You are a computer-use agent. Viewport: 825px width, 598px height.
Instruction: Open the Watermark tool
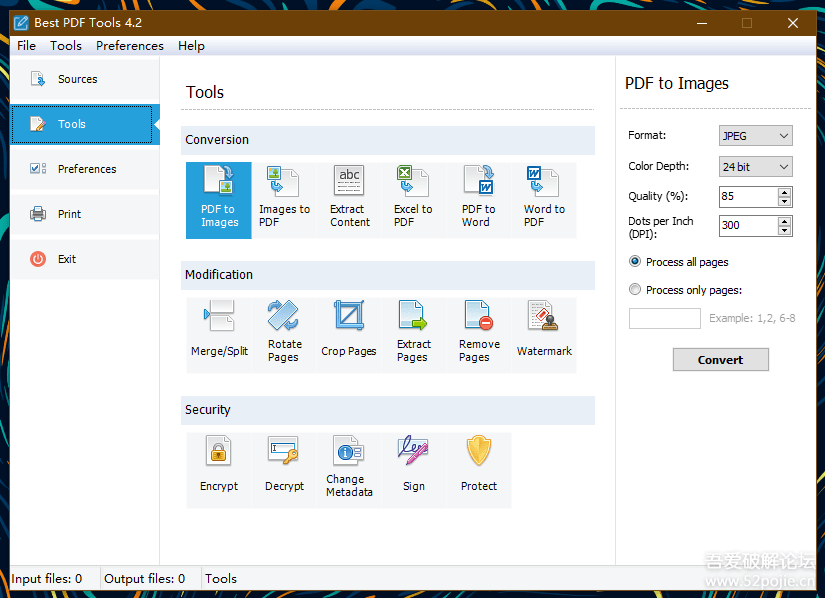pos(544,335)
